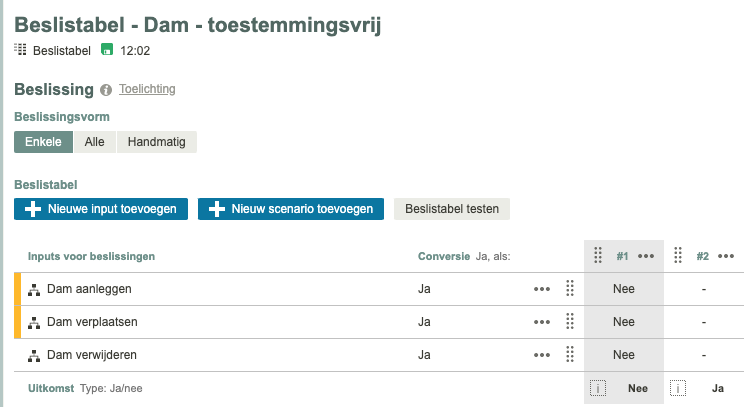
Task: Click Nee cell for Dam verplaatsen scenario #1
Action: (624, 322)
